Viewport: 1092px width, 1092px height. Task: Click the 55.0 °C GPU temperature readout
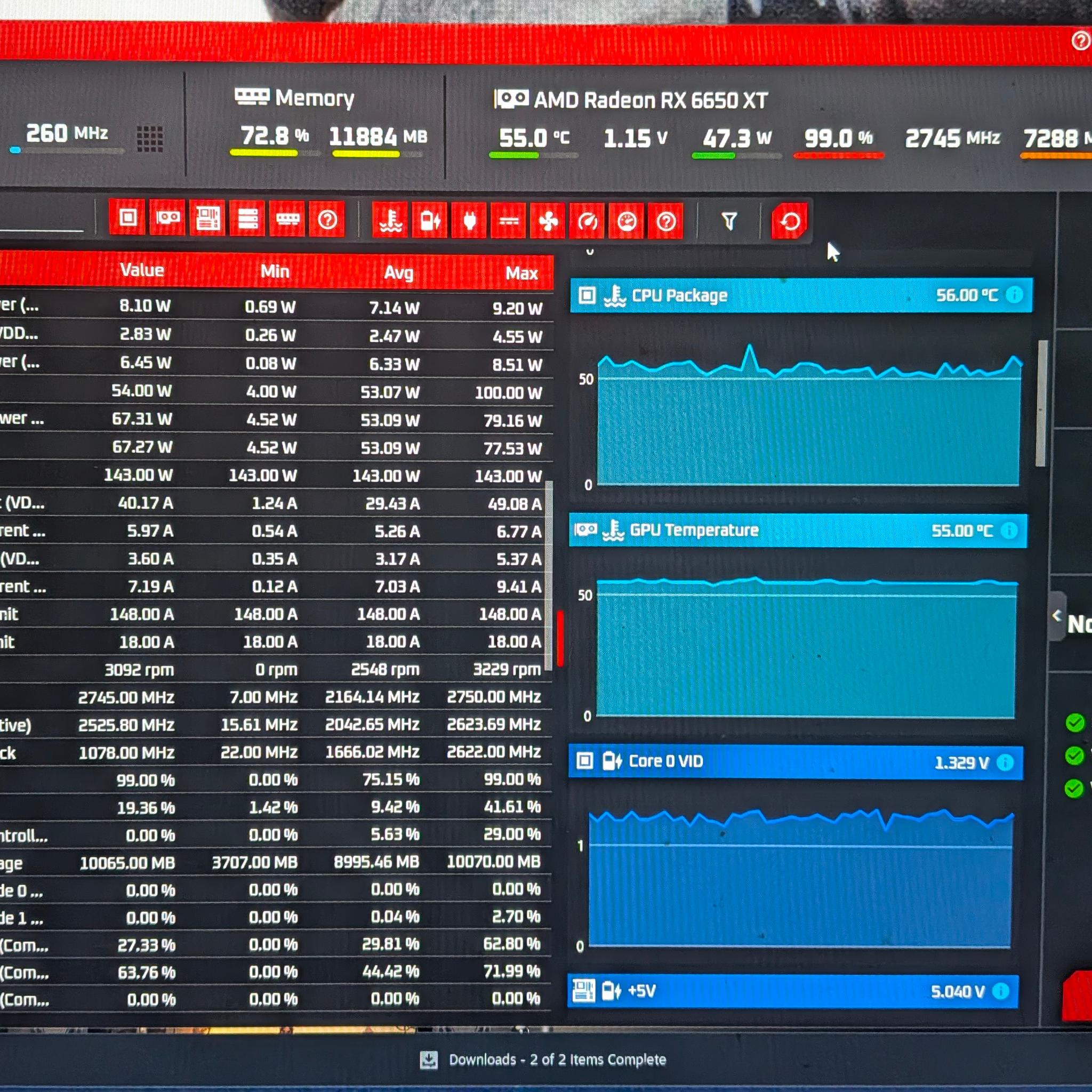point(534,138)
